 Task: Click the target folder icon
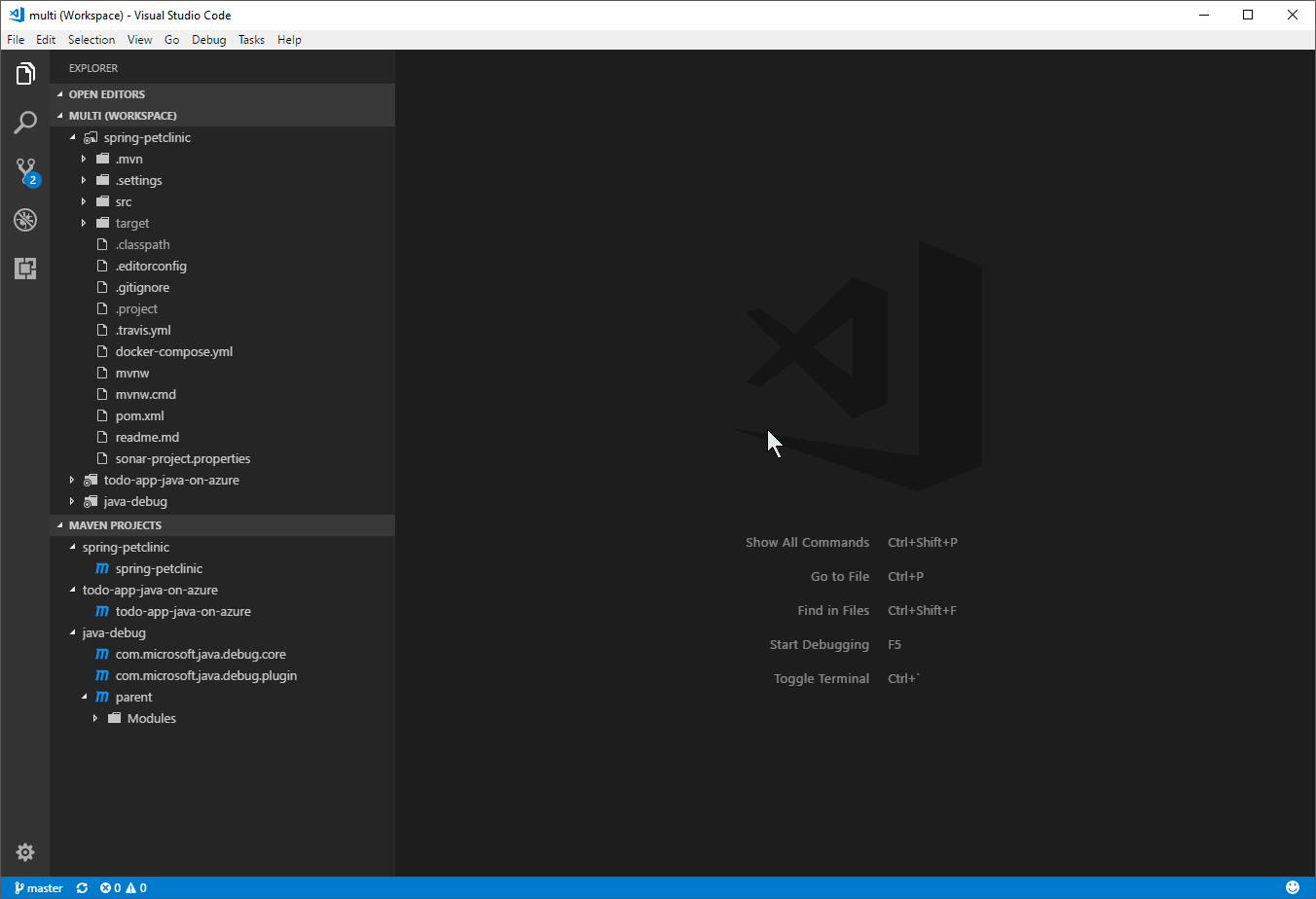pos(102,223)
